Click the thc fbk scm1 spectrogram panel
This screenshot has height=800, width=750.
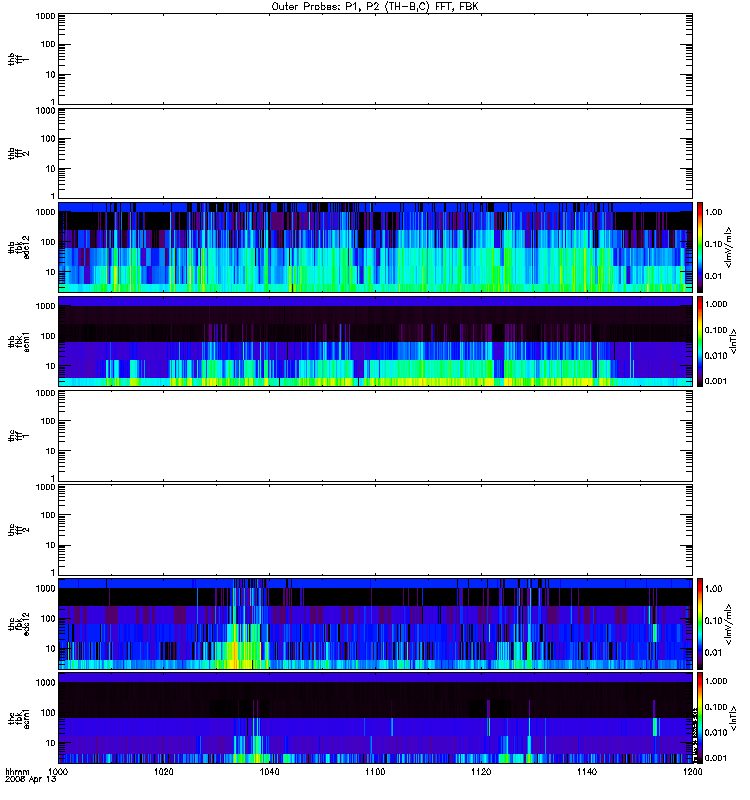point(375,718)
